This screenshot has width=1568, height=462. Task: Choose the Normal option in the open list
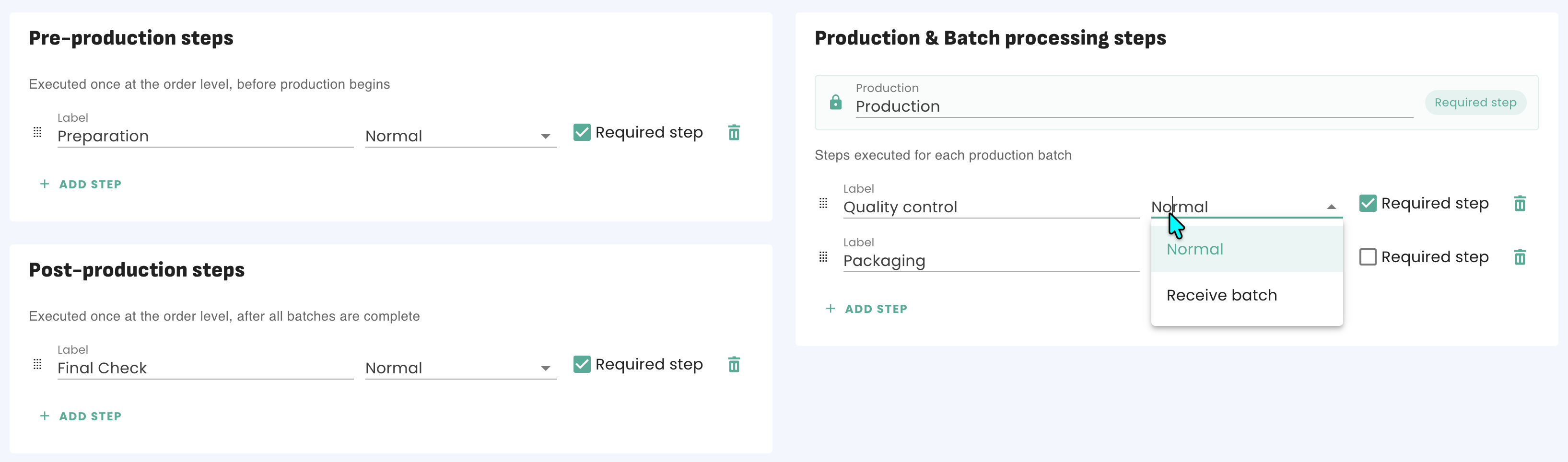click(x=1194, y=250)
